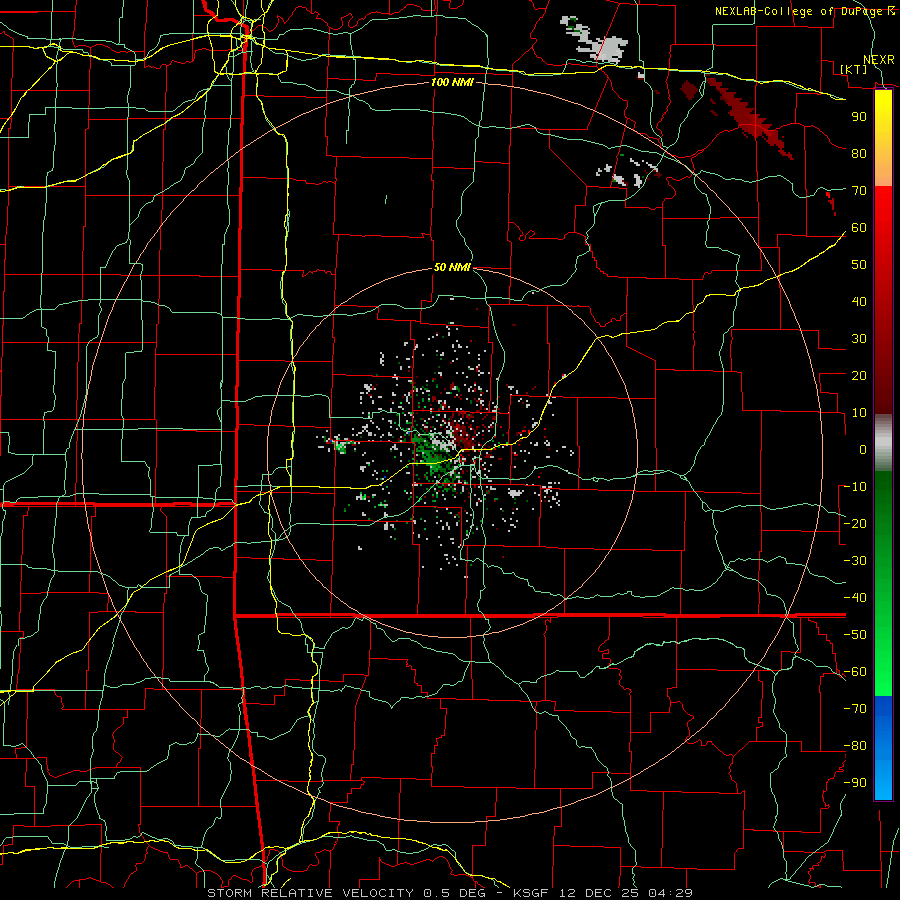Screen dimensions: 900x900
Task: Click the long dark red streak in the northeast
Action: point(749,118)
